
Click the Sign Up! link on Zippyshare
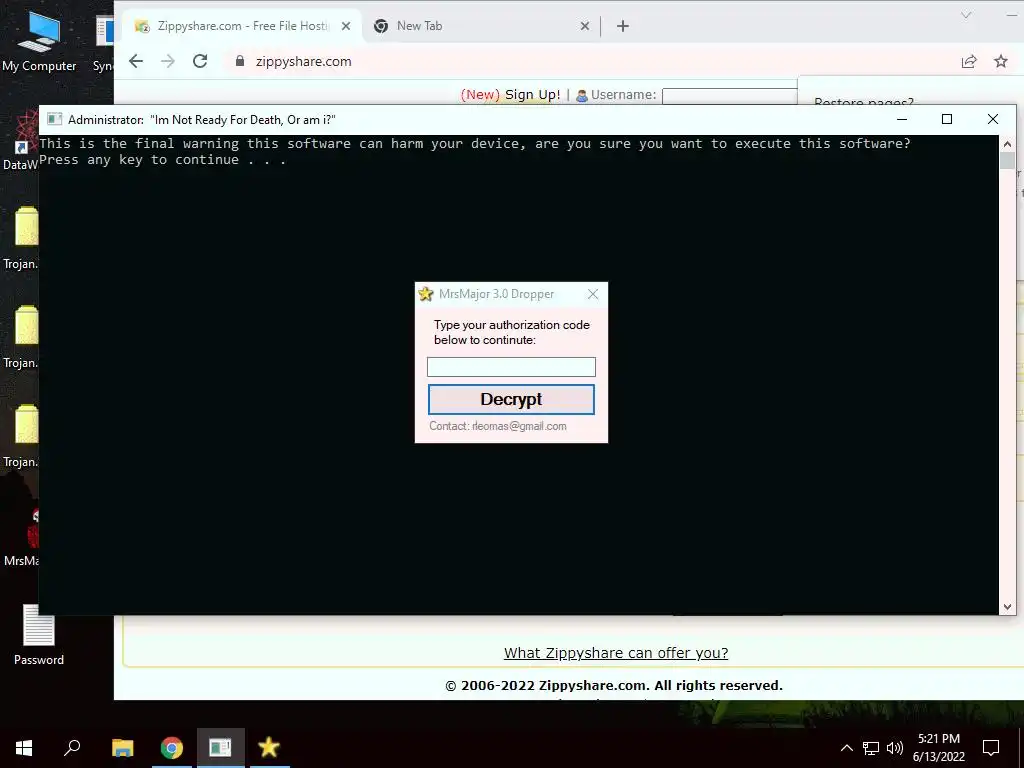point(532,95)
